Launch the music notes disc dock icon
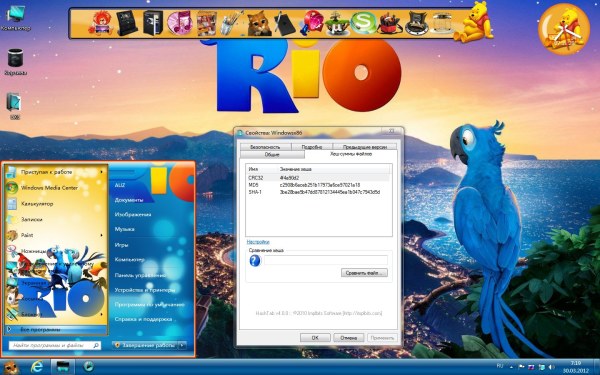600x375 pixels. [x=179, y=23]
